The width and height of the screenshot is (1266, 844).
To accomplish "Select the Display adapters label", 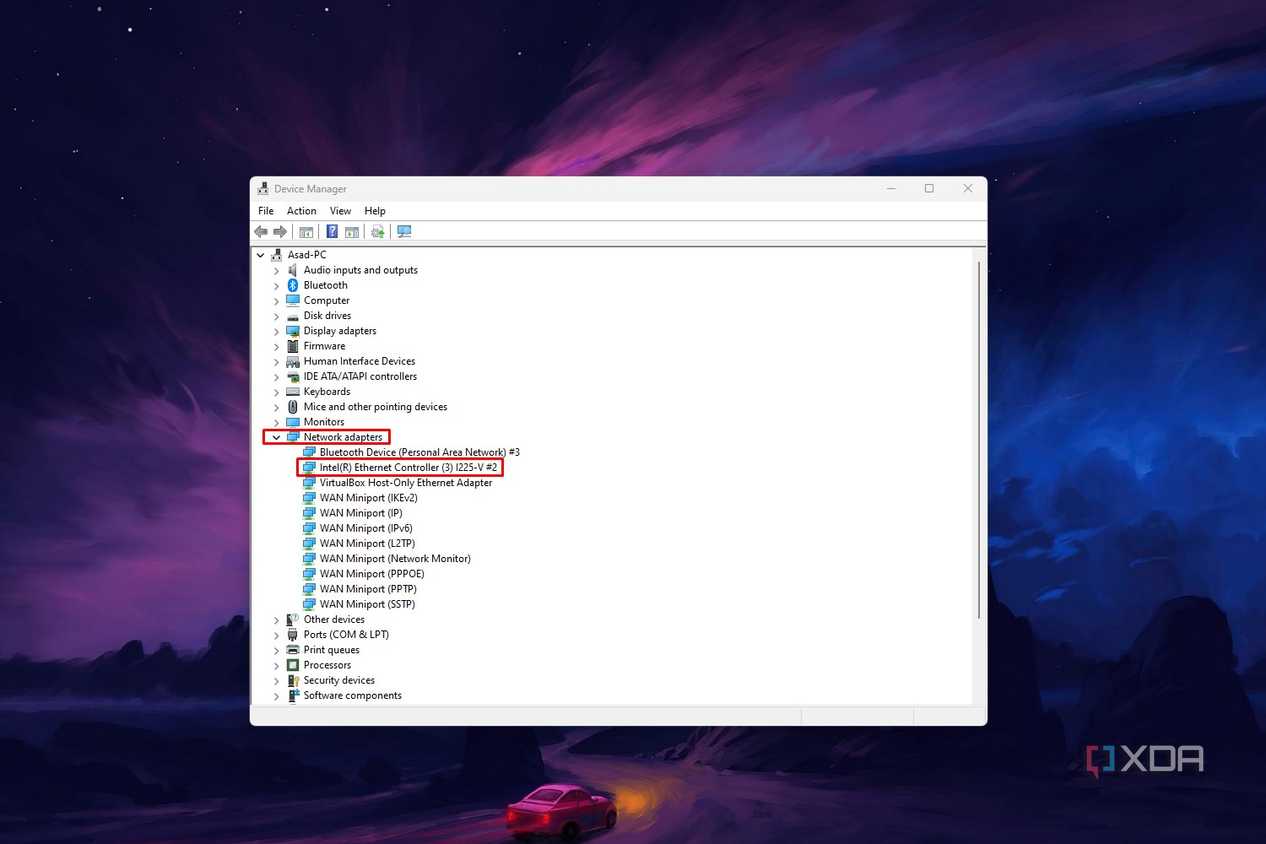I will pyautogui.click(x=340, y=331).
